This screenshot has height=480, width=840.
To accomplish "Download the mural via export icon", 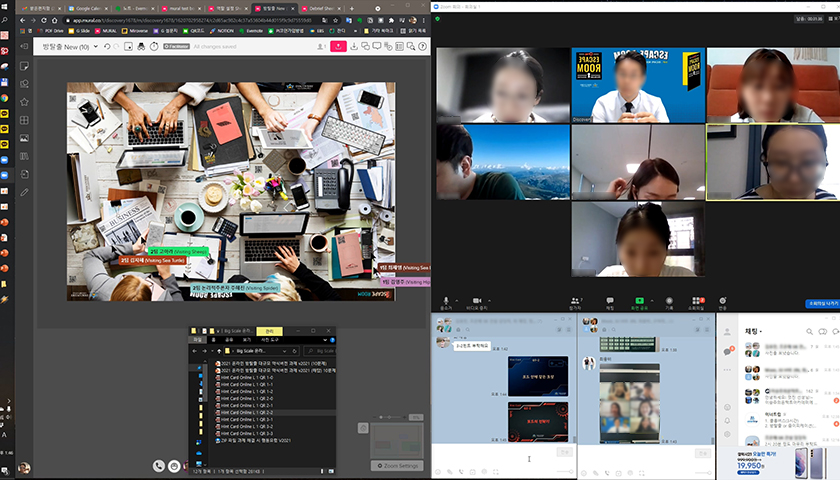I will pos(354,47).
